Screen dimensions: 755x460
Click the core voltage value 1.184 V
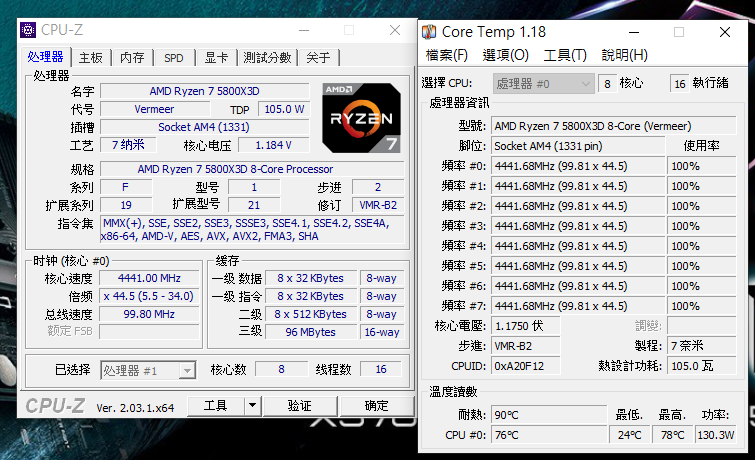(273, 145)
